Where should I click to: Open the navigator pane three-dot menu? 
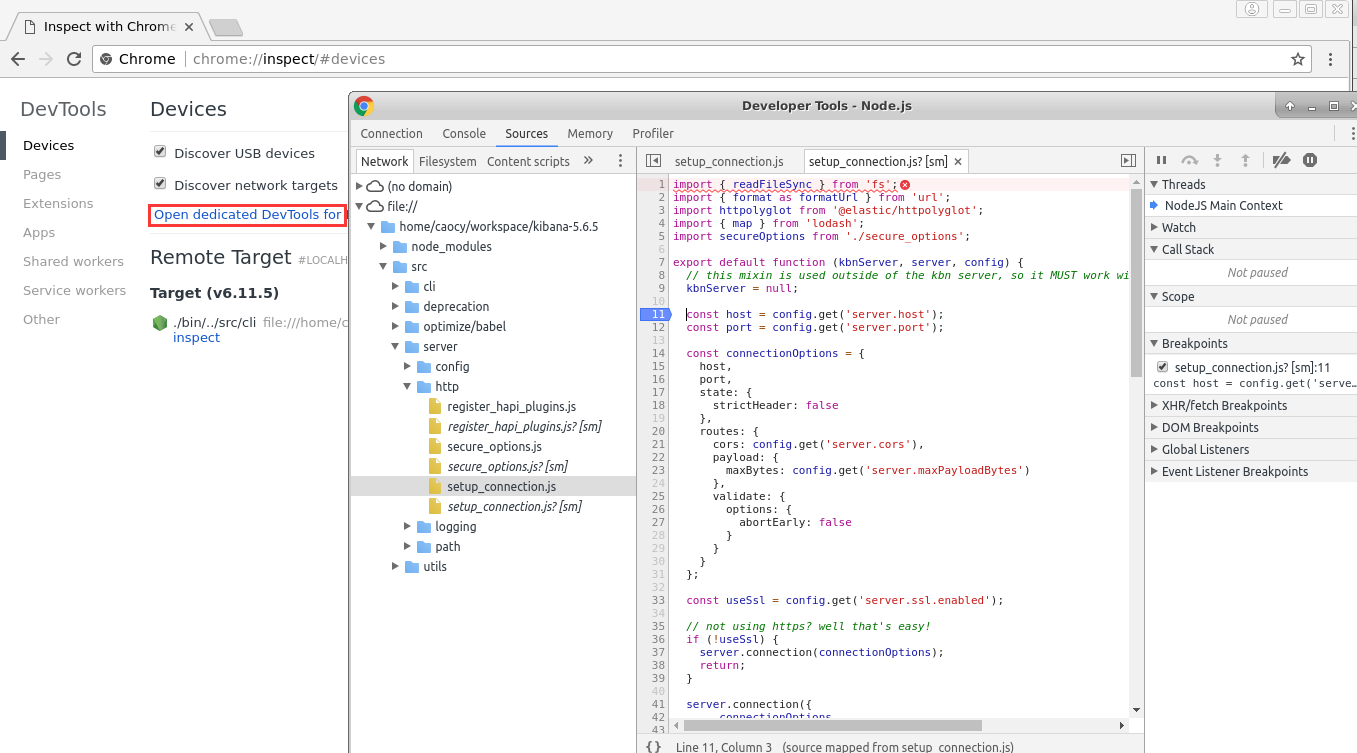[x=620, y=161]
